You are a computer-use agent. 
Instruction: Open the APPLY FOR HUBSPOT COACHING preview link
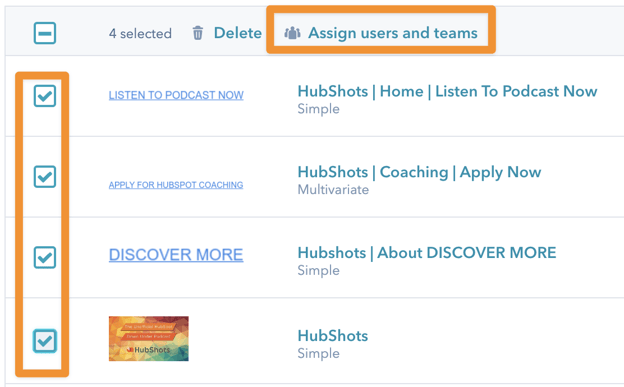tap(176, 185)
